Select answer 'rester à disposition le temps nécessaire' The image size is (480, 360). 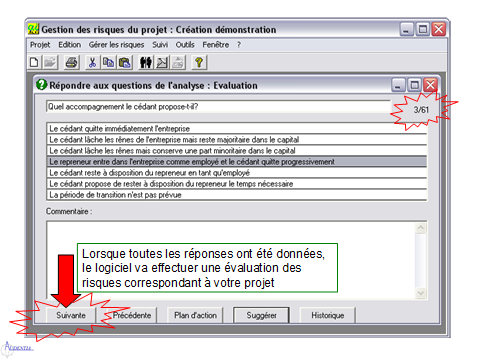(237, 184)
